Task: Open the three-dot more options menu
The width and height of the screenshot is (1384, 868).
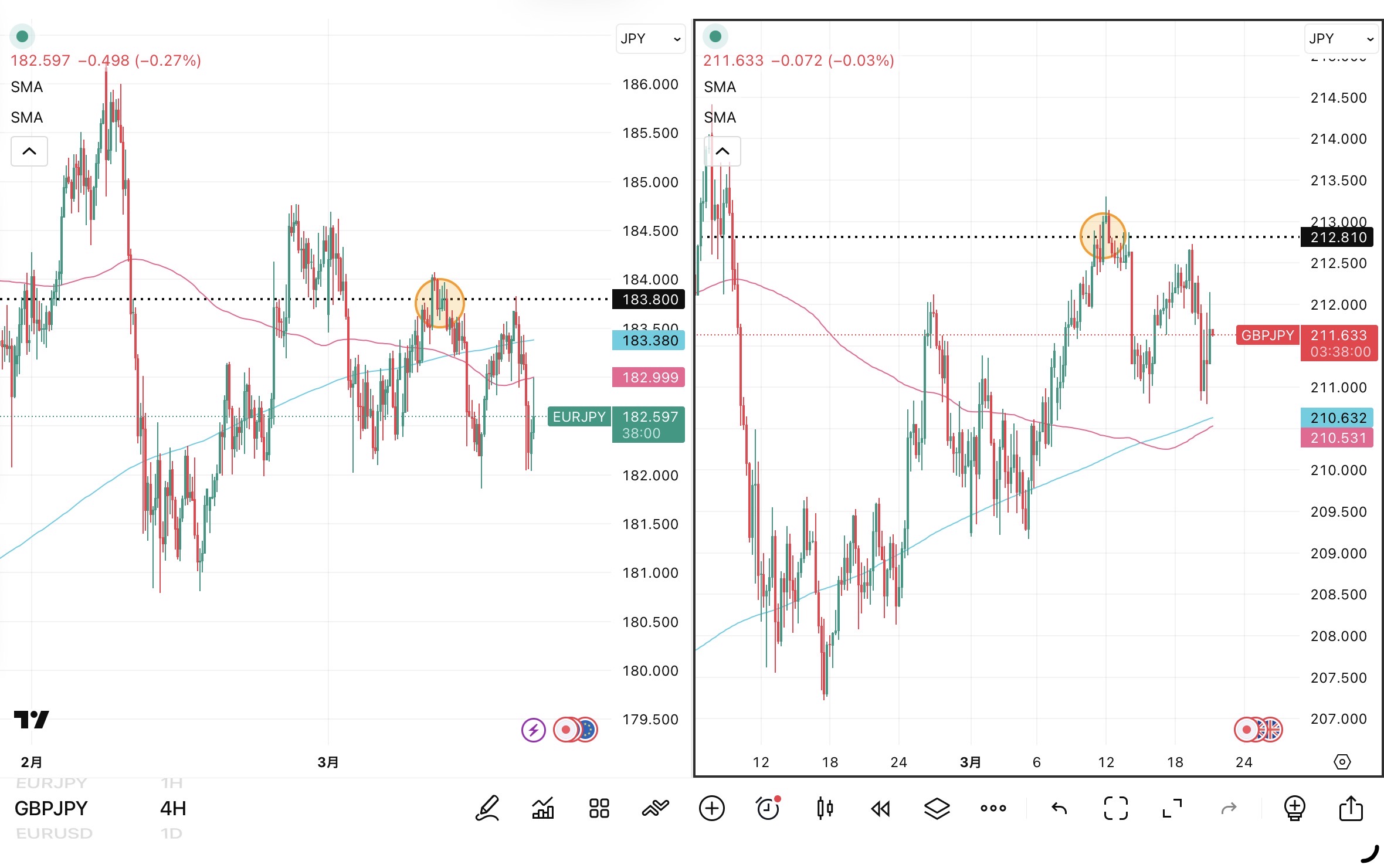Action: pyautogui.click(x=993, y=809)
